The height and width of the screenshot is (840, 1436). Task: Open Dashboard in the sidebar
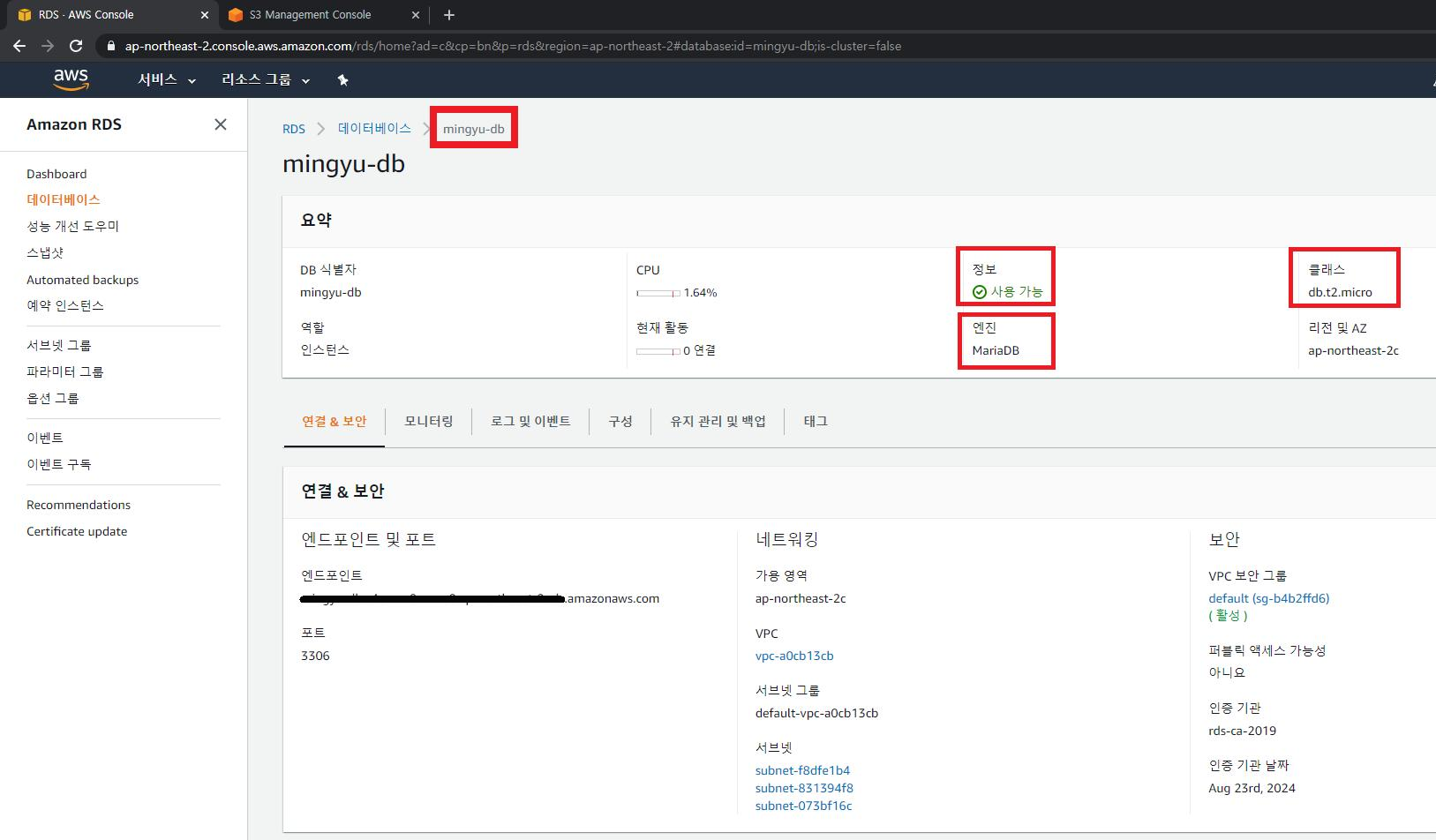click(56, 174)
